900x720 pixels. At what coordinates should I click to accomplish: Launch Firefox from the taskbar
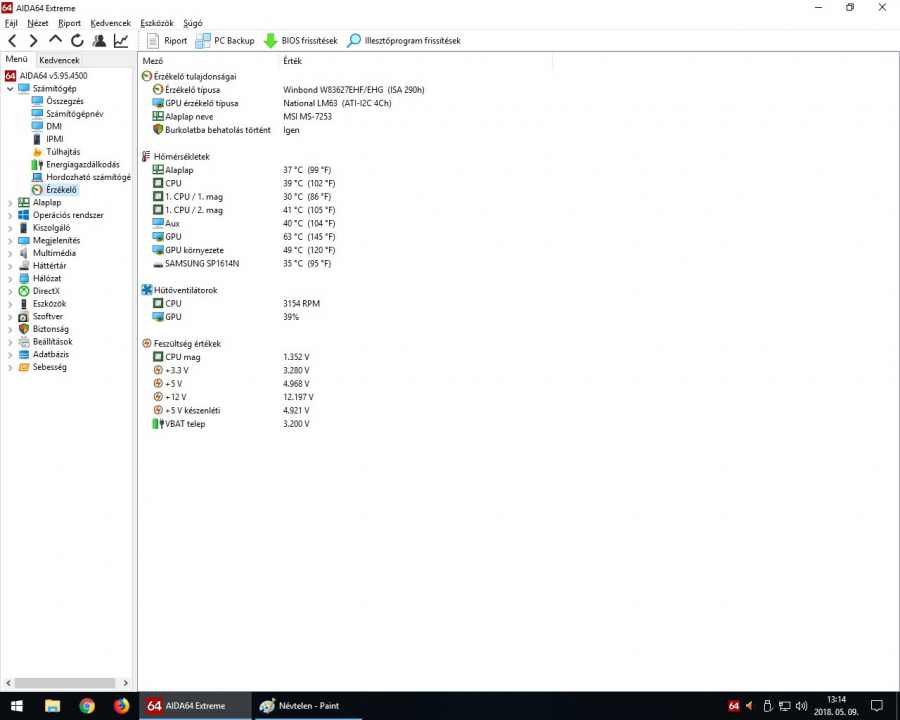click(x=121, y=706)
